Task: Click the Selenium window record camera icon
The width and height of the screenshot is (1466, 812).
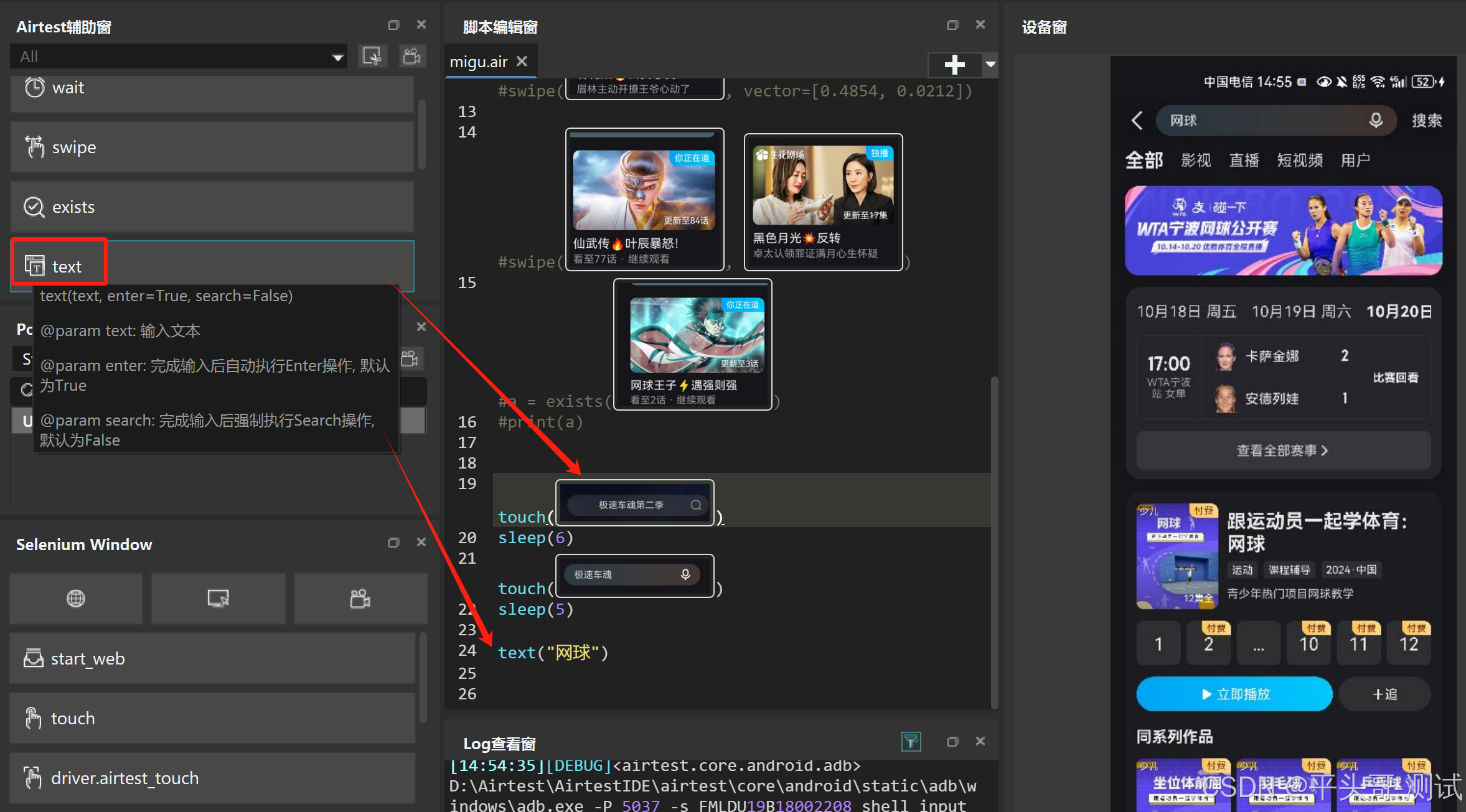Action: 360,599
